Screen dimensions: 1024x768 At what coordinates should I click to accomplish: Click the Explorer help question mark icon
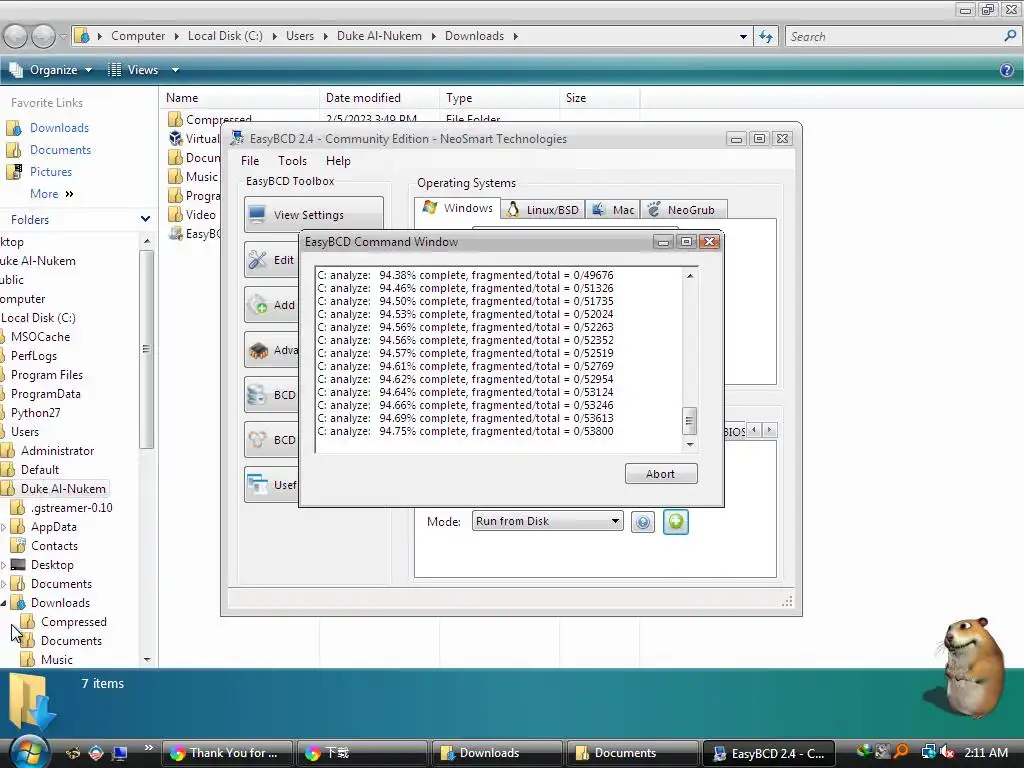[x=1006, y=70]
